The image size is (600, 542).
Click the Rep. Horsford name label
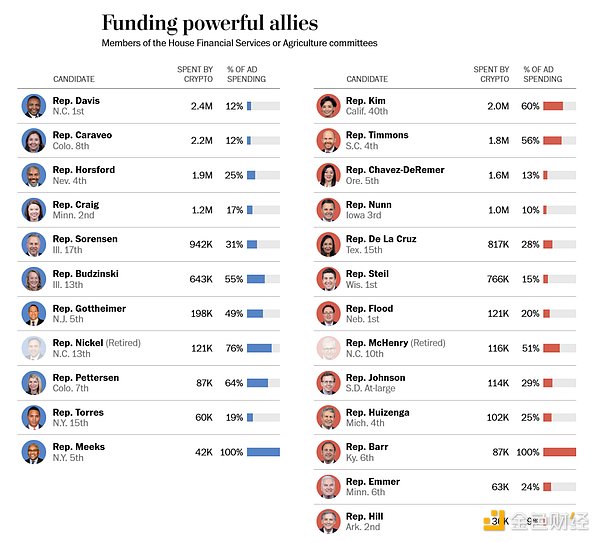point(84,170)
